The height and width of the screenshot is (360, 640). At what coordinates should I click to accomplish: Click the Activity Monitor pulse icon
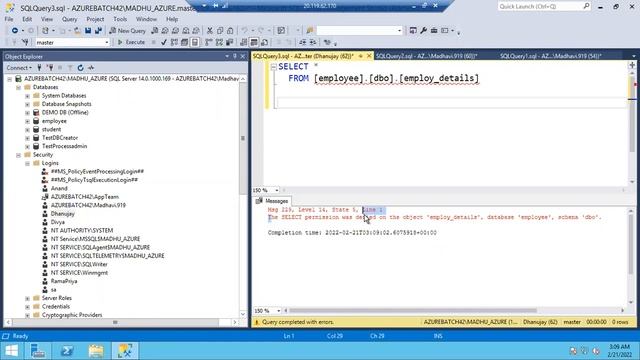pos(91,68)
